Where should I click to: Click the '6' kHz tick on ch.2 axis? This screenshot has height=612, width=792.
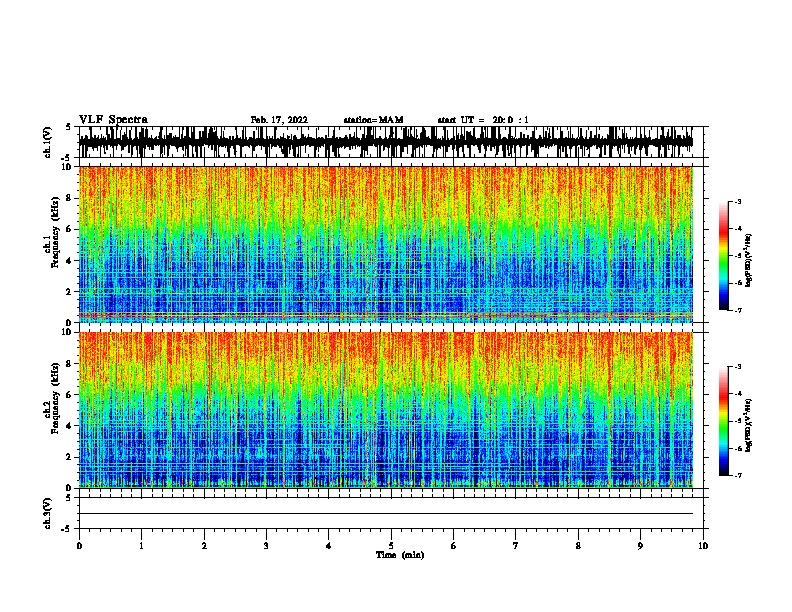coord(69,395)
